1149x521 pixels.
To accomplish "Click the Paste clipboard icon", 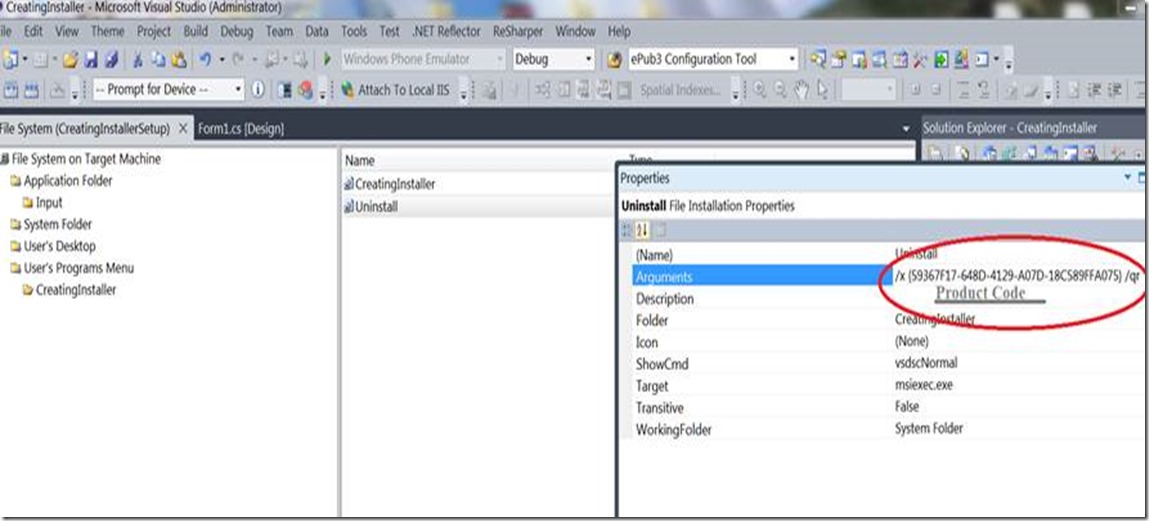I will point(179,60).
